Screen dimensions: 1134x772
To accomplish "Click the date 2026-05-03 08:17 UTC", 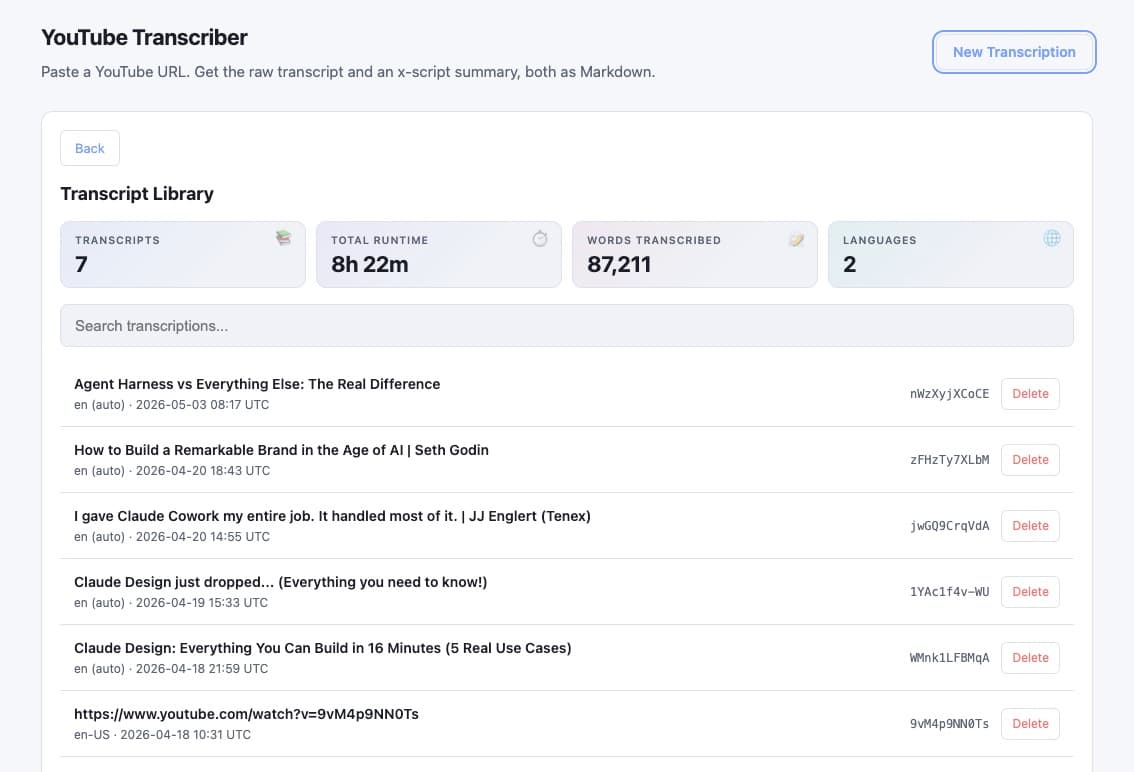I will [202, 404].
